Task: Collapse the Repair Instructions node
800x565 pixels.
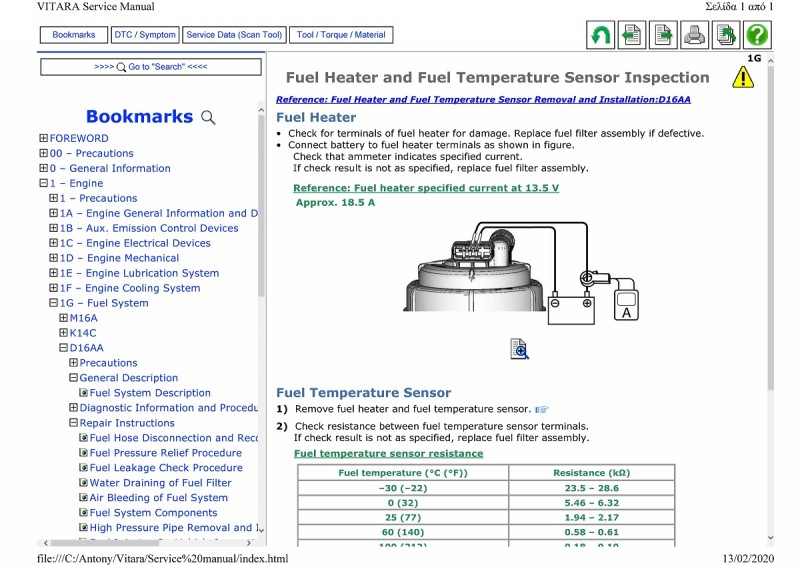Action: pyautogui.click(x=73, y=423)
